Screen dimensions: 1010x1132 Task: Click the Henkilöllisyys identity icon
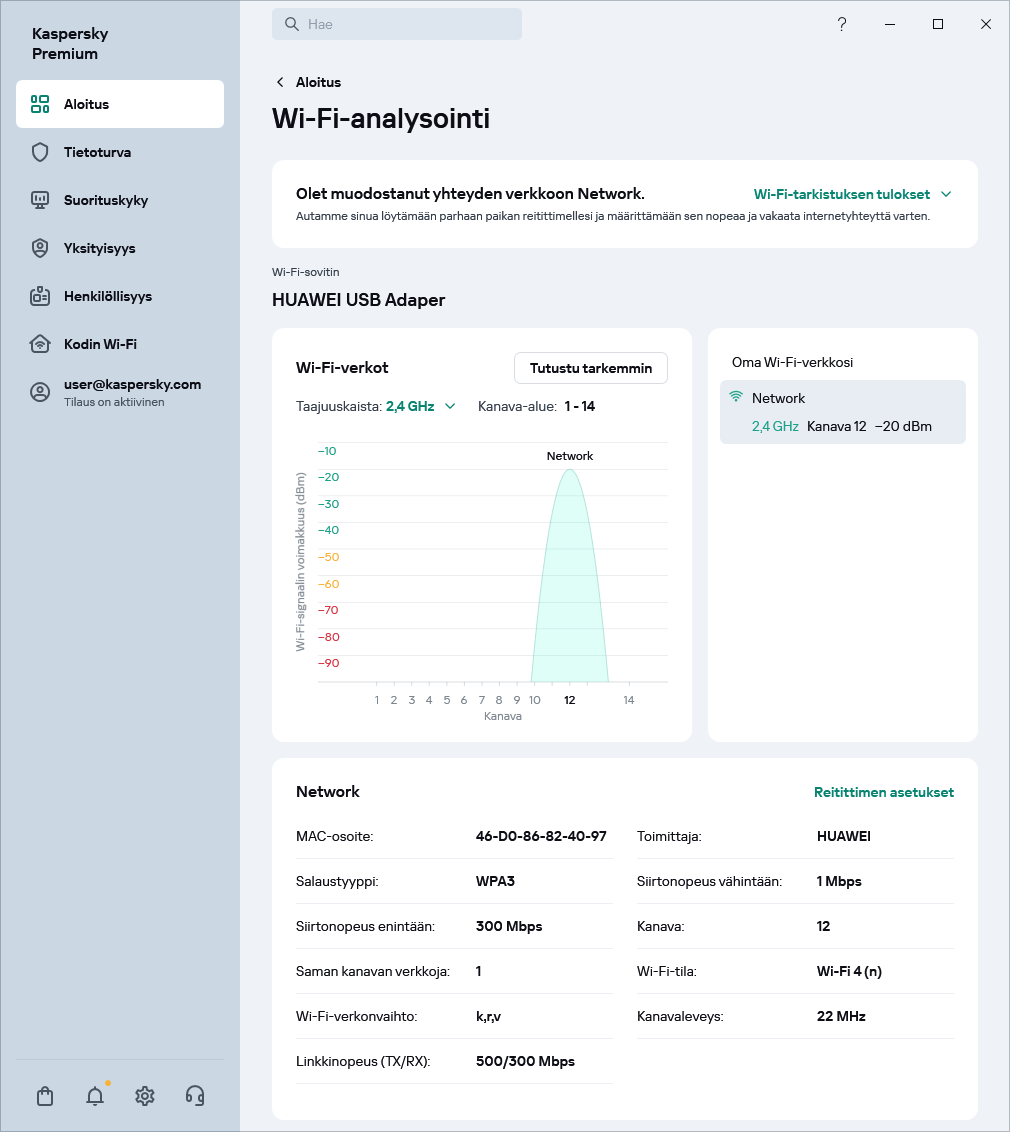click(40, 296)
